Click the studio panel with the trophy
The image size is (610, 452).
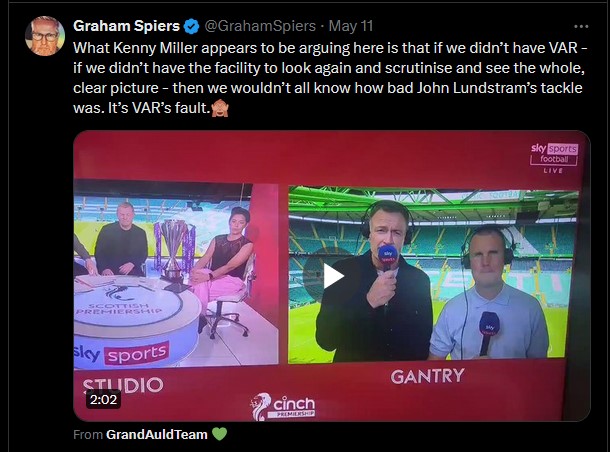[x=176, y=274]
